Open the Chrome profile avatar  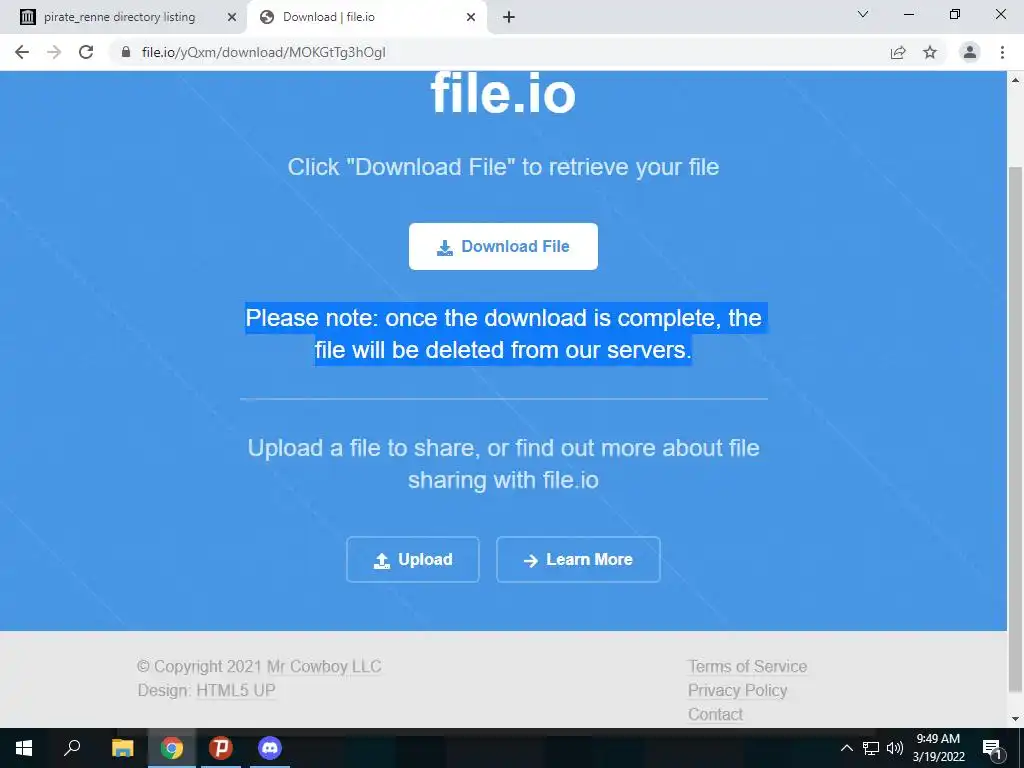tap(970, 52)
